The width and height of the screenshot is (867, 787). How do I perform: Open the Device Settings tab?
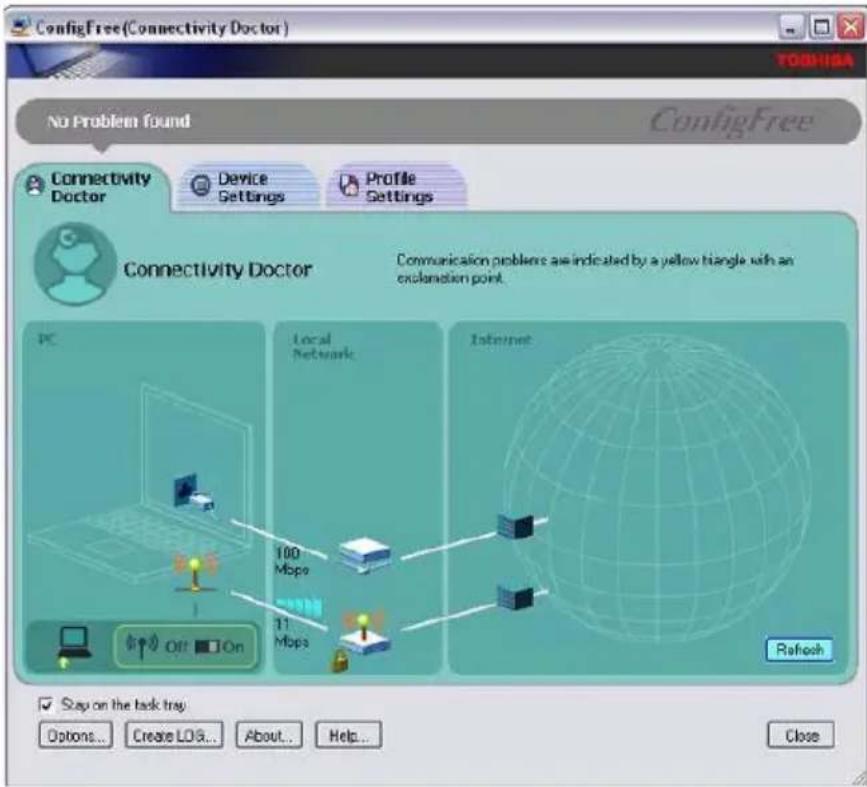[247, 187]
